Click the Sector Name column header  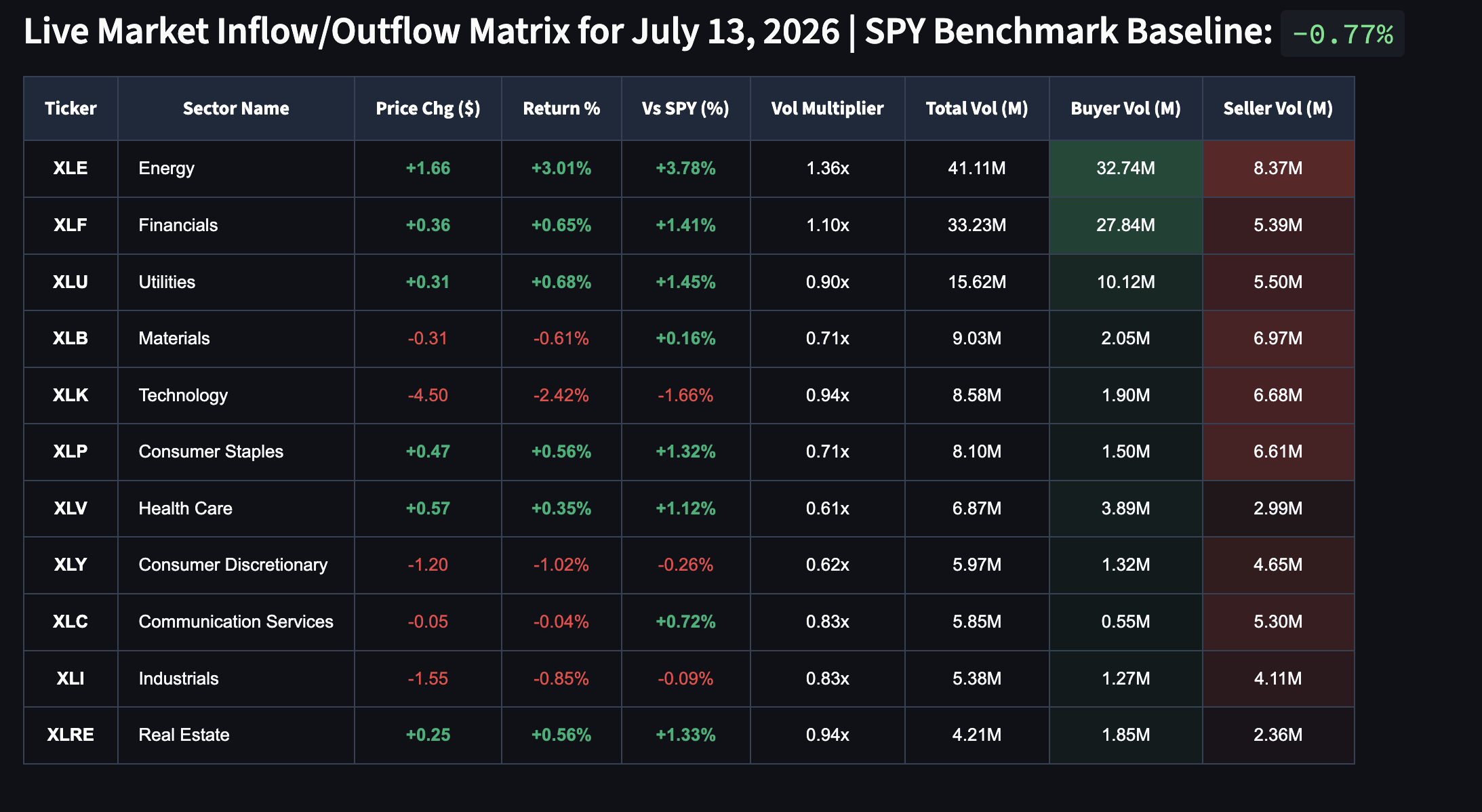(x=236, y=108)
